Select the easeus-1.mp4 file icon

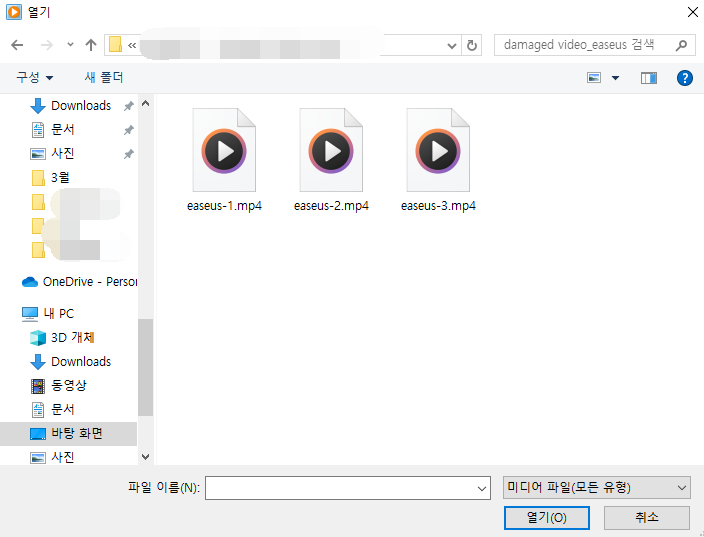click(x=224, y=150)
